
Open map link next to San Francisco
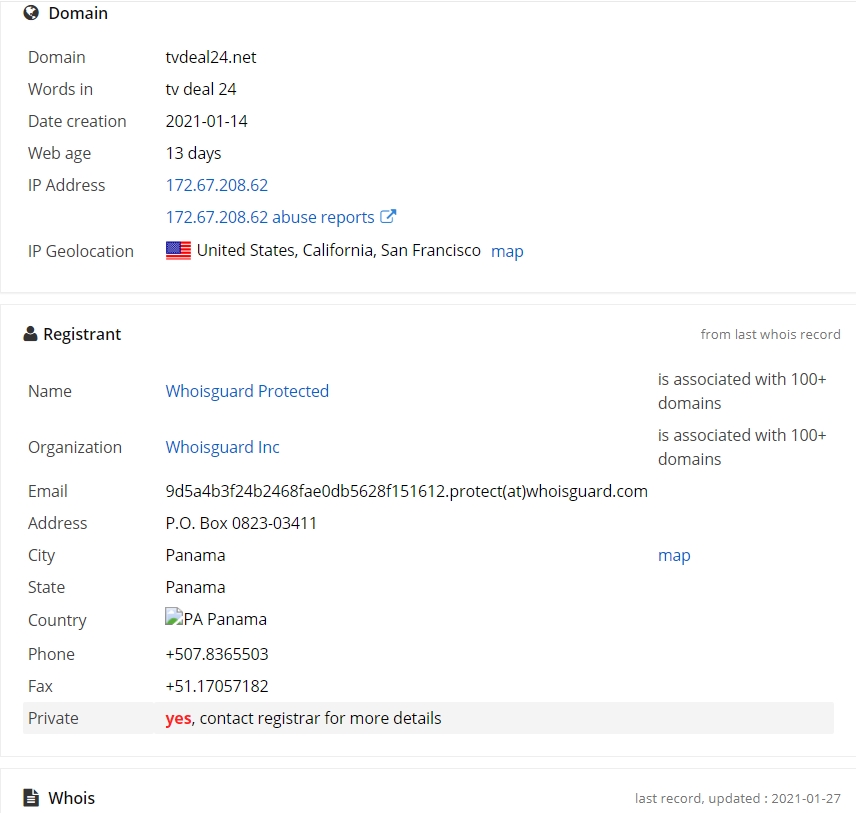(507, 251)
